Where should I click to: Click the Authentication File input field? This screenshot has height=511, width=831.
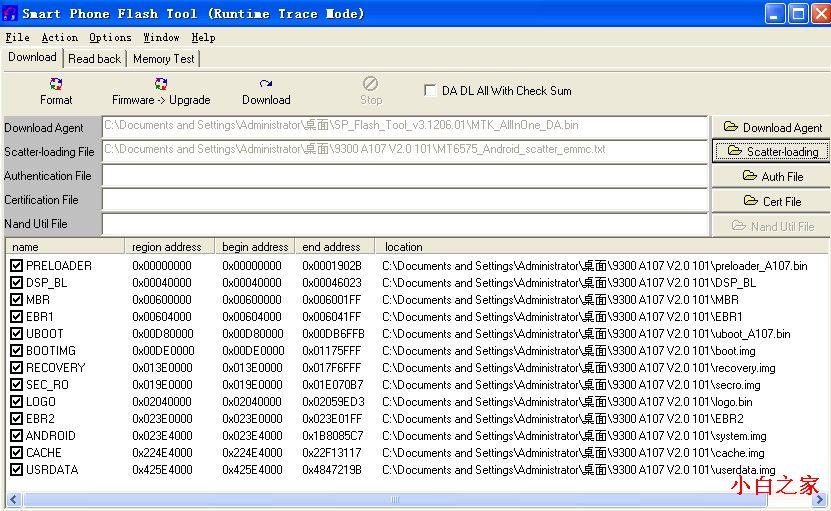click(405, 175)
